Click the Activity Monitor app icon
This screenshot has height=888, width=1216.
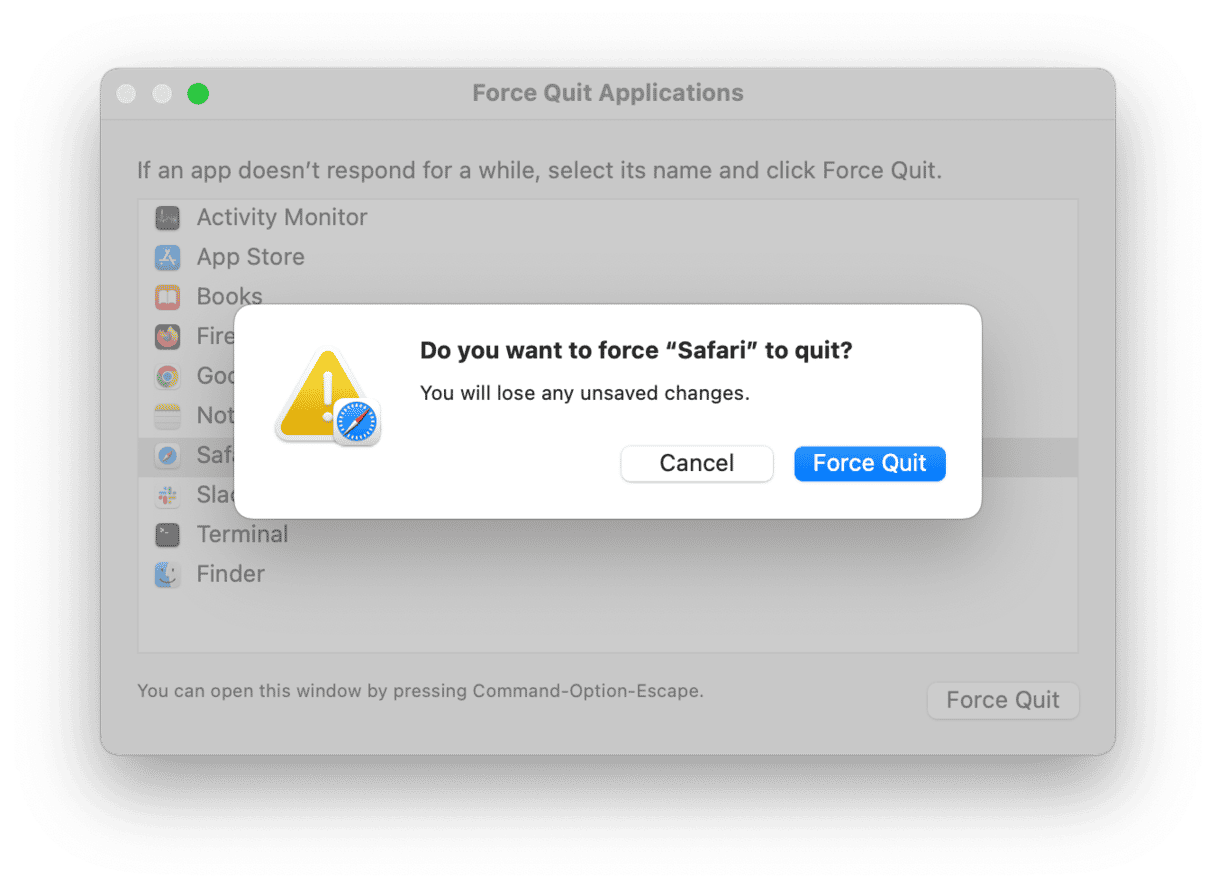tap(167, 218)
